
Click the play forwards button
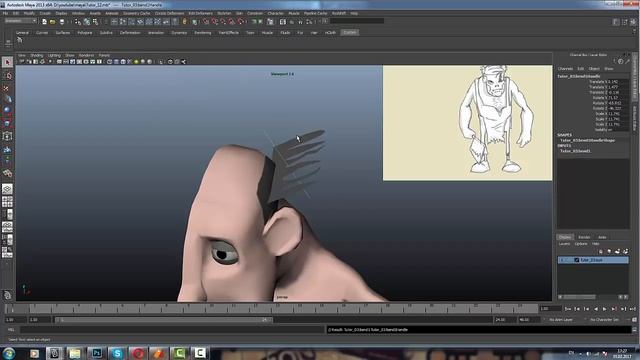(605, 309)
